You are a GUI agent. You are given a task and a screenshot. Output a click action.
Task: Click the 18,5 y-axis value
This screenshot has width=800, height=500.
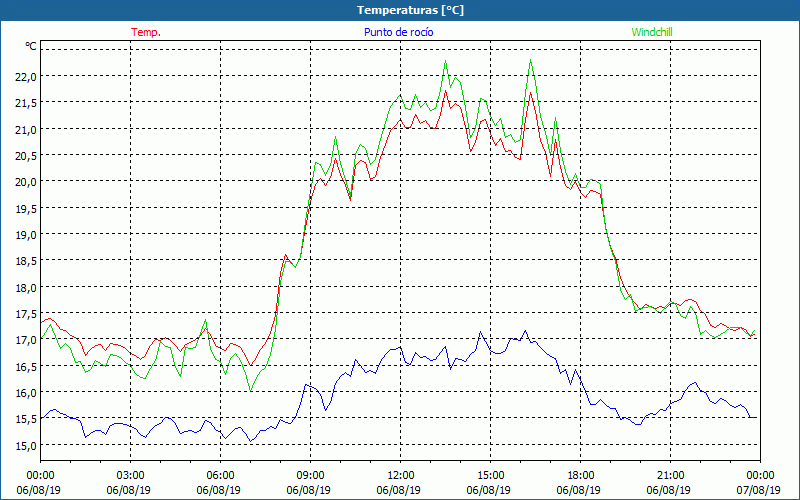[x=25, y=261]
